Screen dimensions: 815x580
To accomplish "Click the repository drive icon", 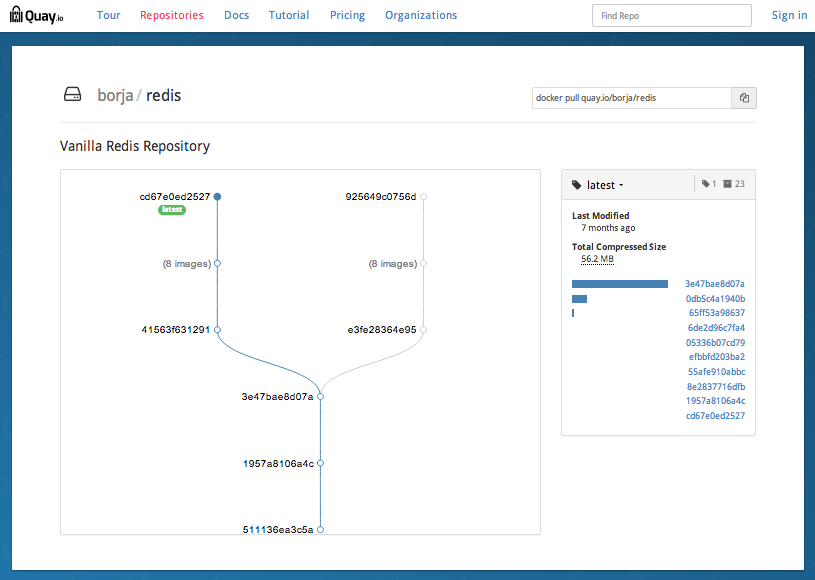I will (x=72, y=95).
